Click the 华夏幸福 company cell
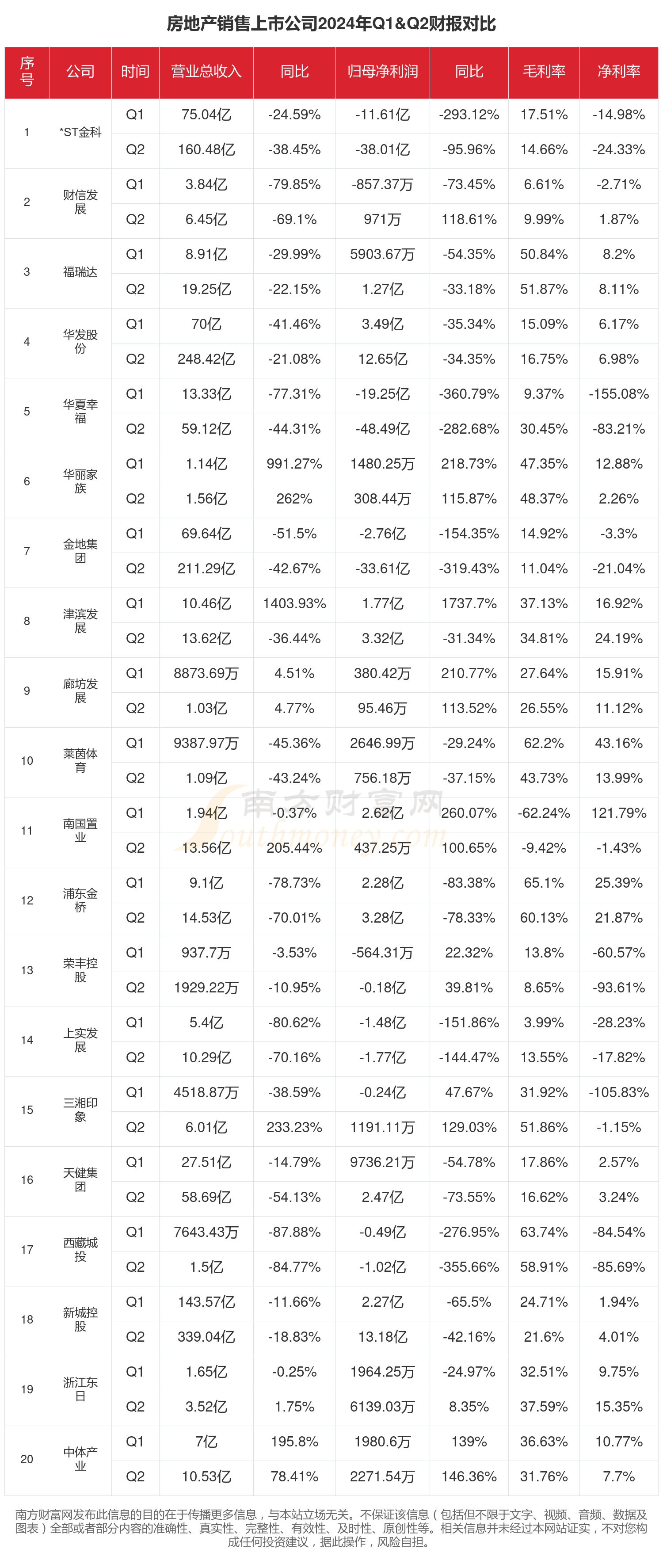This screenshot has width=663, height=1568. (80, 412)
